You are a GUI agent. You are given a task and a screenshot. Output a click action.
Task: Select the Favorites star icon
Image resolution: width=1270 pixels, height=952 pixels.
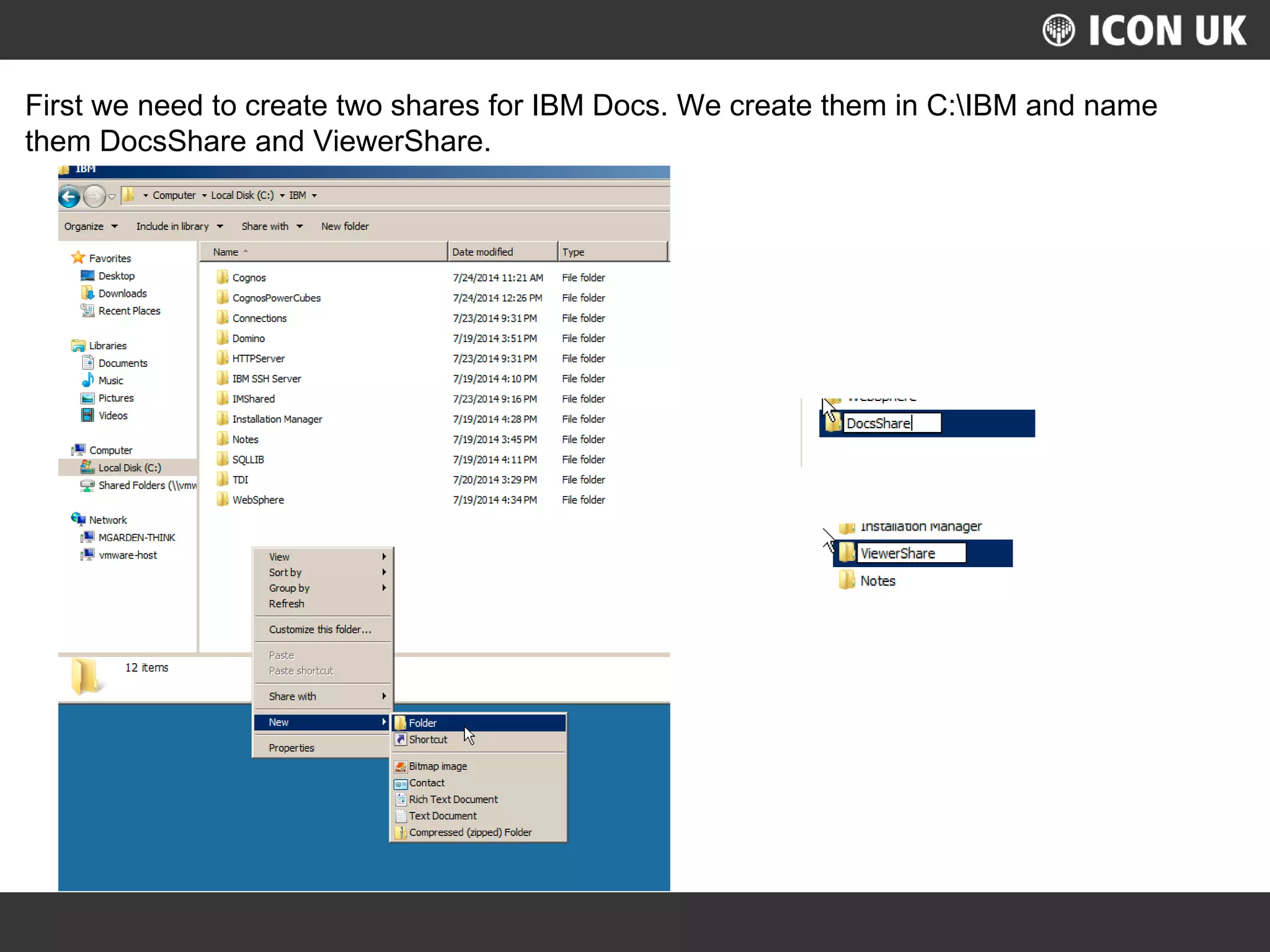pyautogui.click(x=78, y=257)
